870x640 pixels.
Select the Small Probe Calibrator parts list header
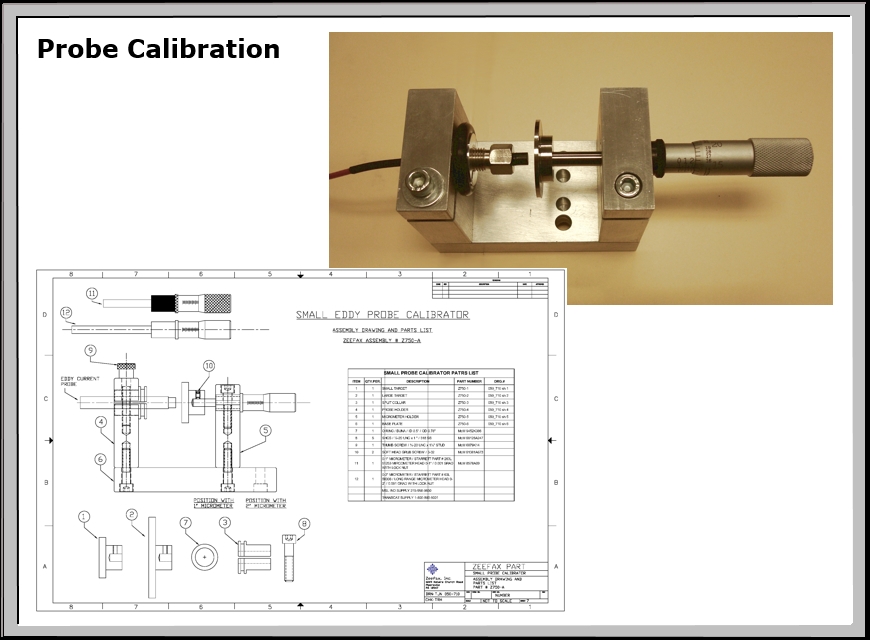point(431,373)
